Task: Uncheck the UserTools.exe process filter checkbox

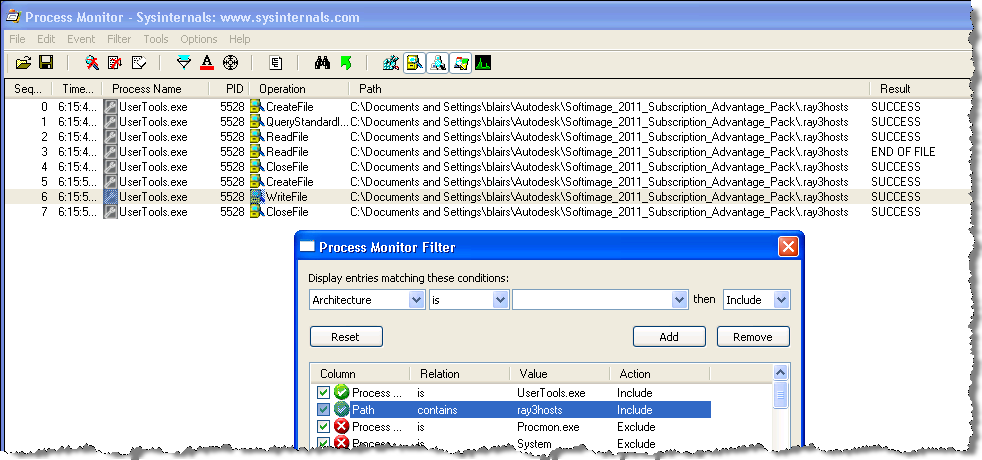Action: coord(324,393)
